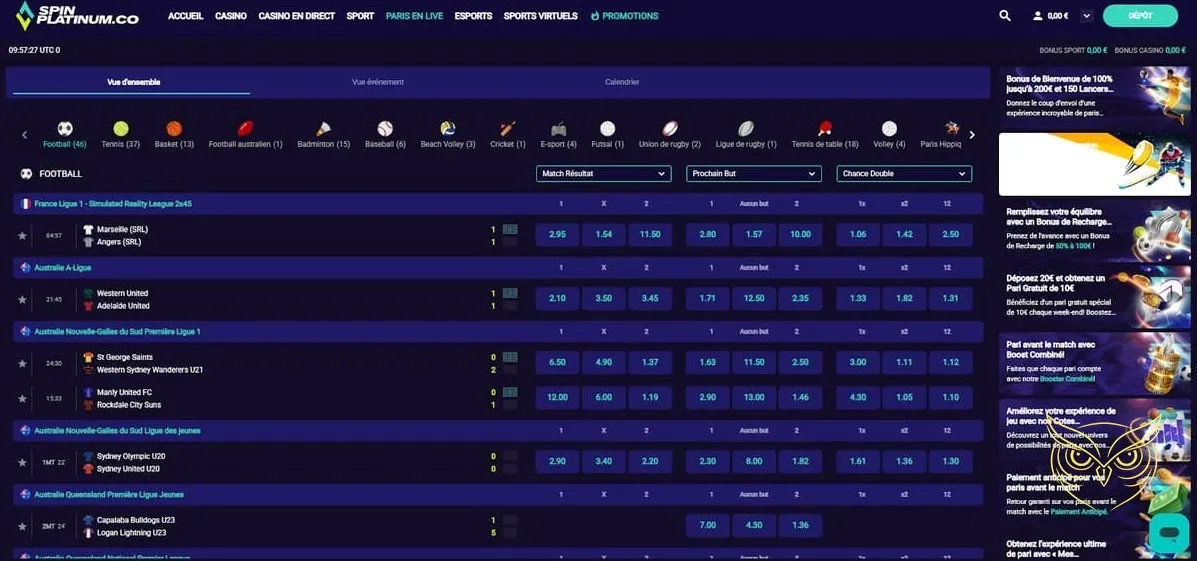This screenshot has height=561, width=1197.
Task: Open the Esports menu item
Action: [x=473, y=16]
